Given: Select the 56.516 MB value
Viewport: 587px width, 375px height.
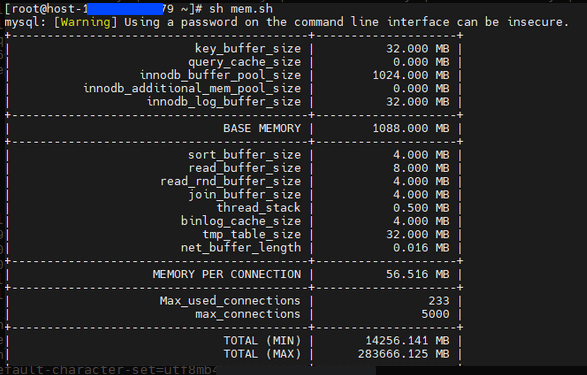Looking at the screenshot, I should coord(417,274).
